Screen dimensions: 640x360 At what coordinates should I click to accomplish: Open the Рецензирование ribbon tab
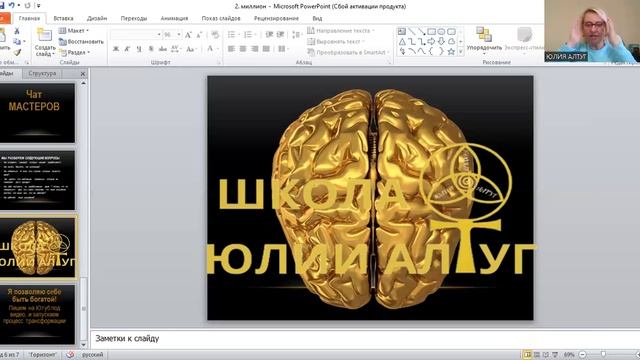pyautogui.click(x=276, y=18)
